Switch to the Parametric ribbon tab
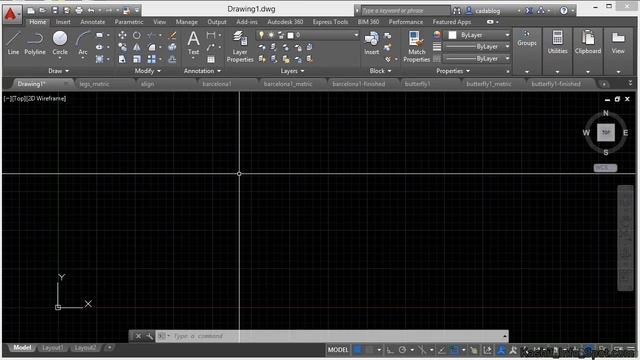640x360 pixels. pos(129,22)
